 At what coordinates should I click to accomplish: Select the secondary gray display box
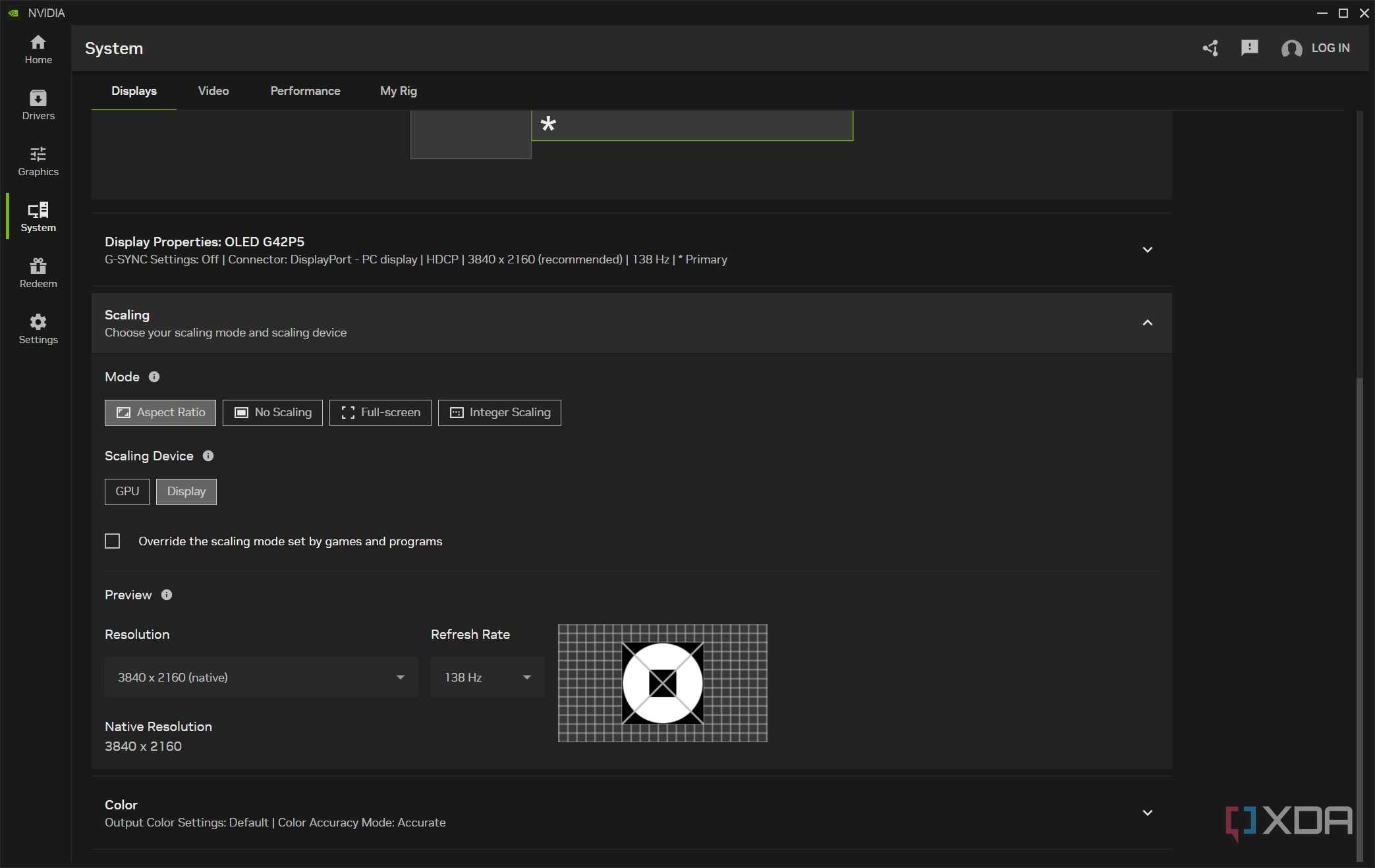tap(471, 134)
